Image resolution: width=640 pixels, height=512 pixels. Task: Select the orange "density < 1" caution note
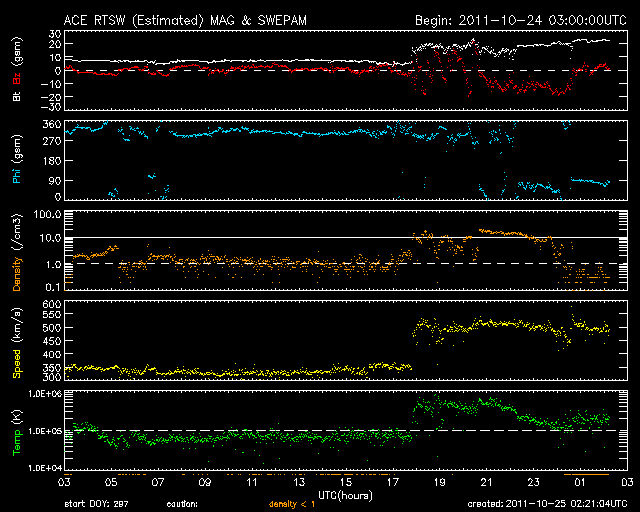292,504
